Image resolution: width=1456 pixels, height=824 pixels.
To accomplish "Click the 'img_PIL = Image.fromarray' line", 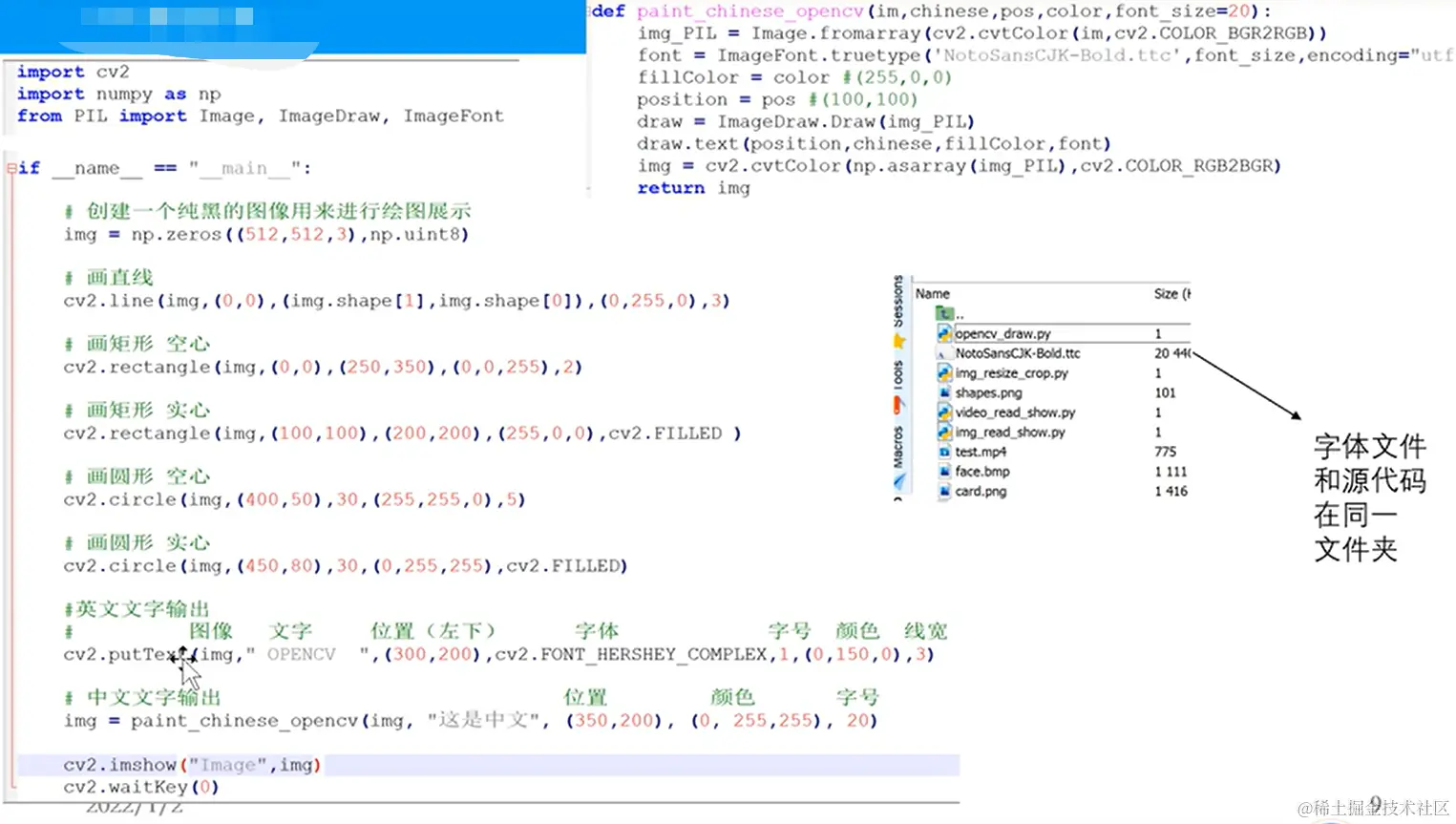I will pyautogui.click(x=982, y=33).
